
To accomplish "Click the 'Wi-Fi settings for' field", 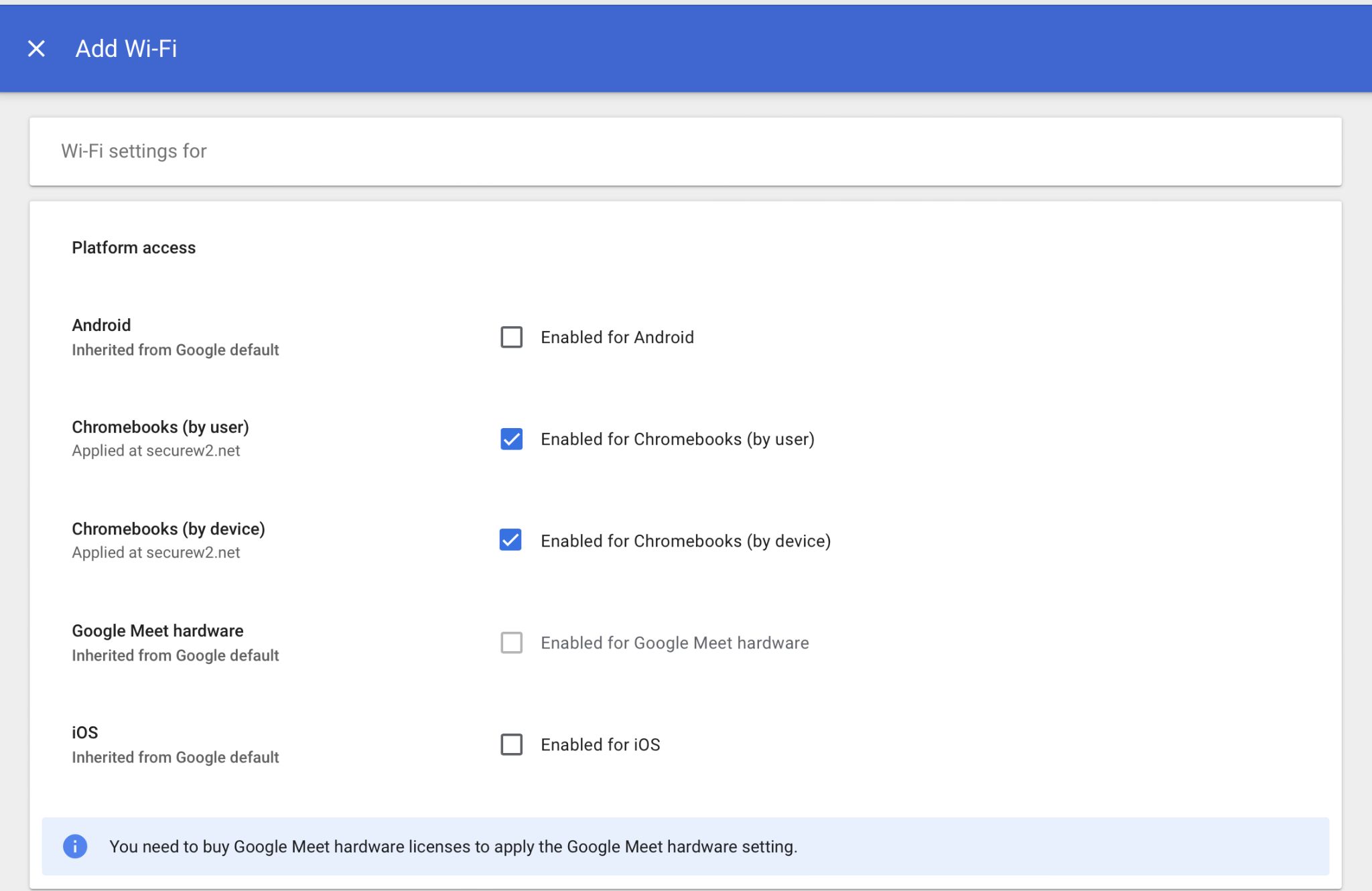I will 685,151.
